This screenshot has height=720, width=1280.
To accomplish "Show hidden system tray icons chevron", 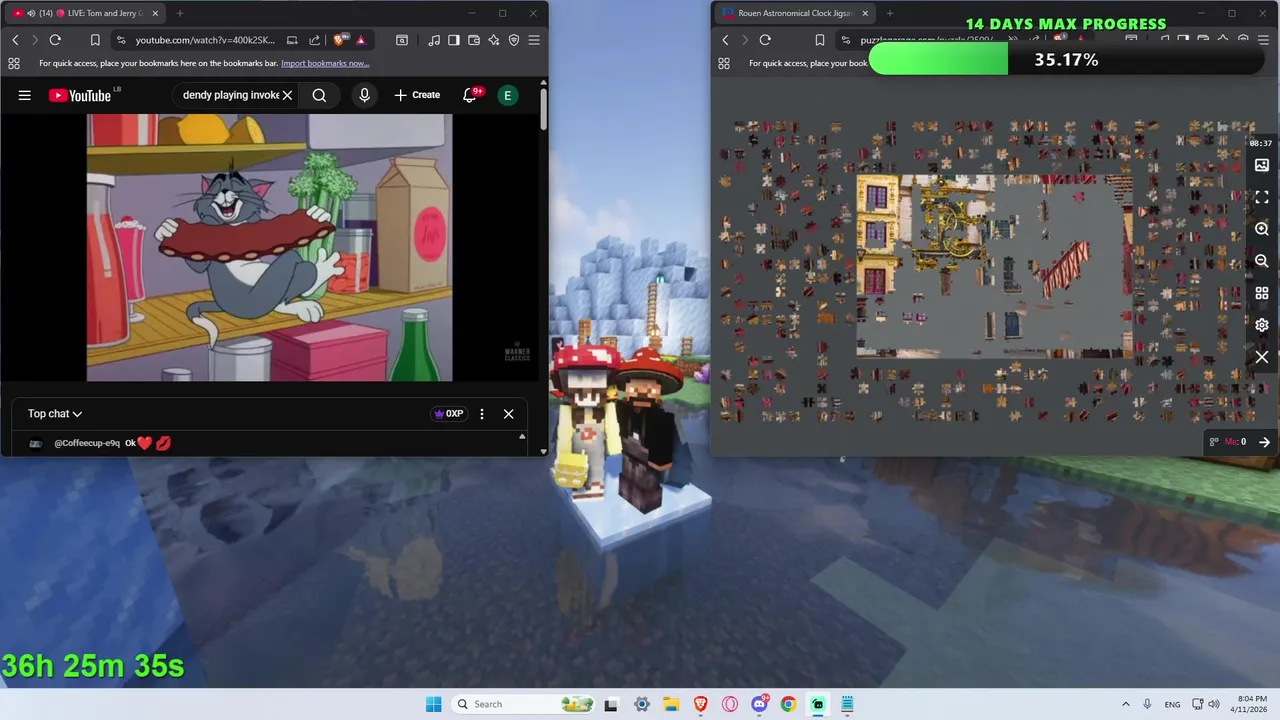I will pos(1126,704).
